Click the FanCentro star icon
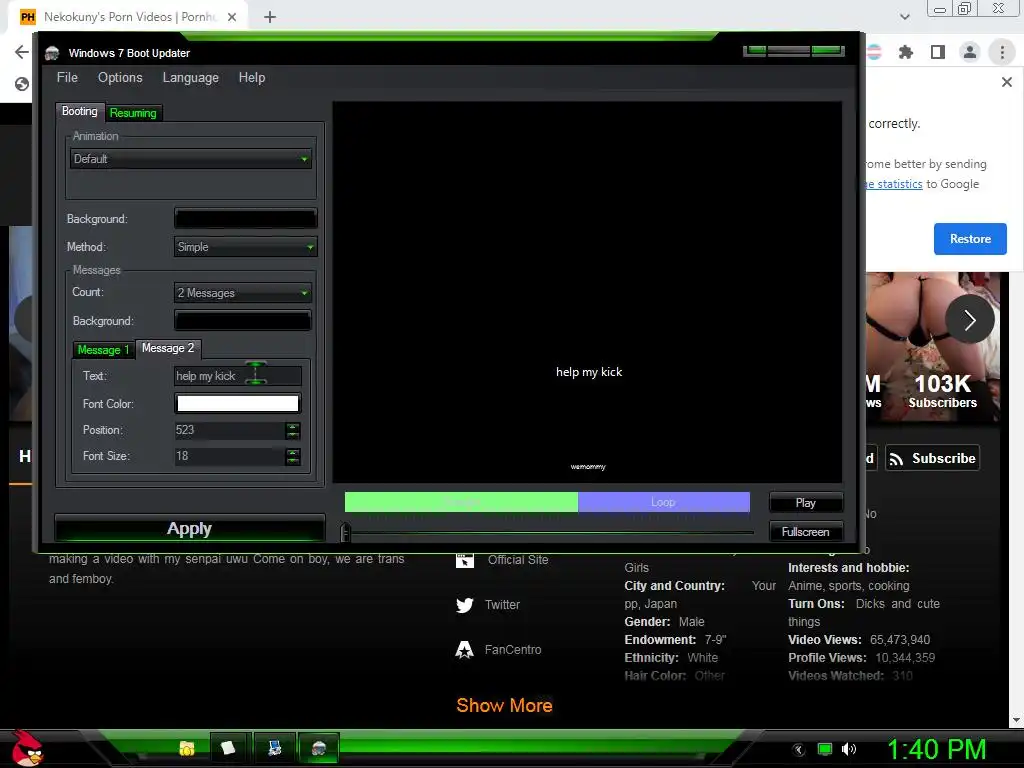Screen dimensions: 1024x768 point(464,650)
